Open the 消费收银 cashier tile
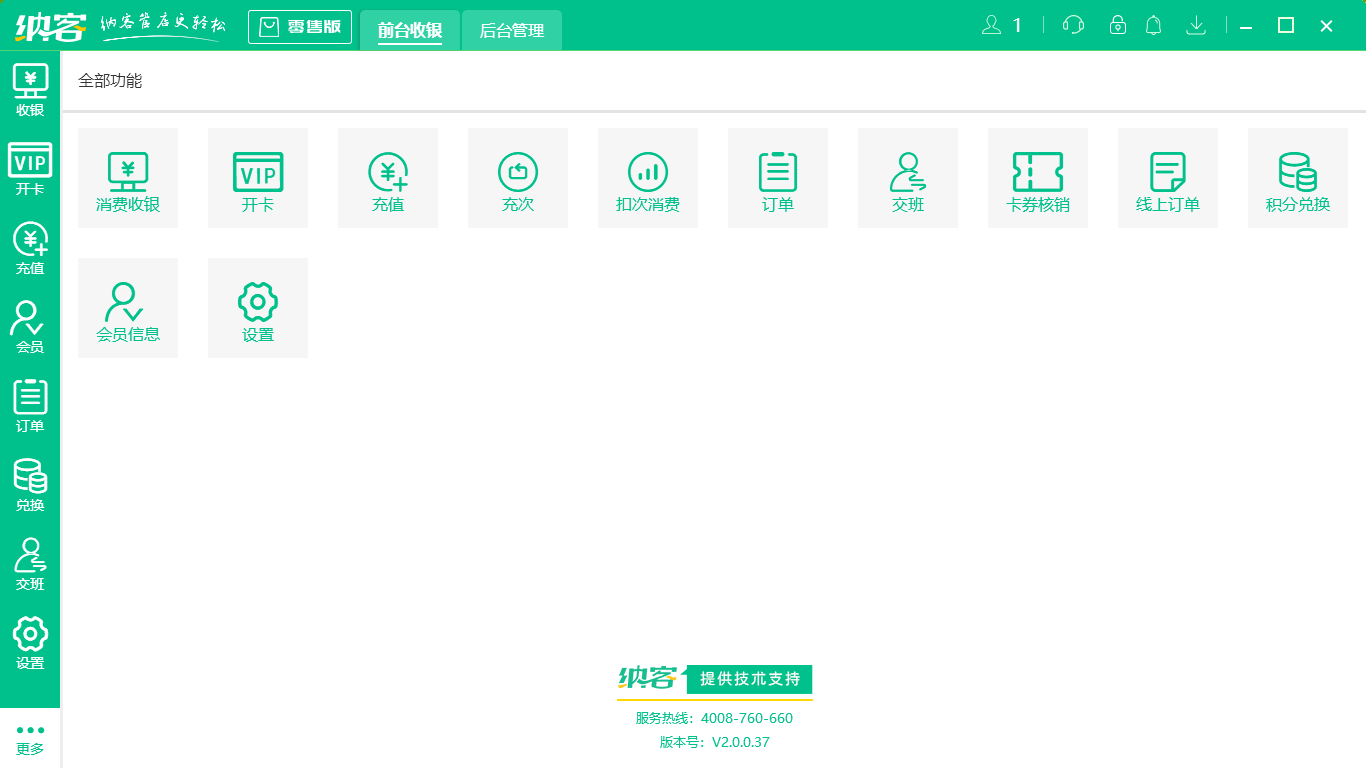The image size is (1366, 768). [x=128, y=178]
